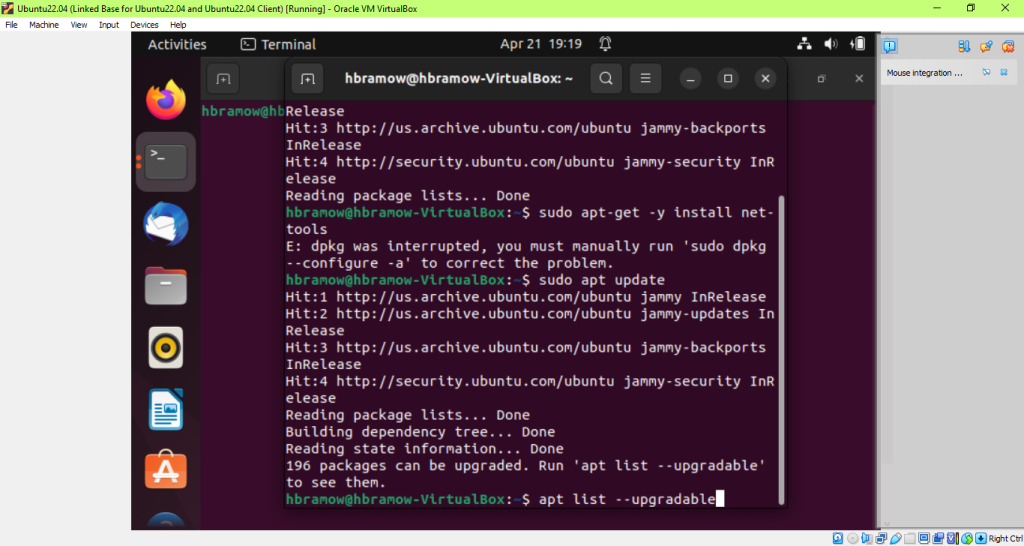The image size is (1024, 546).
Task: Open the Files manager in the dock
Action: (165, 285)
